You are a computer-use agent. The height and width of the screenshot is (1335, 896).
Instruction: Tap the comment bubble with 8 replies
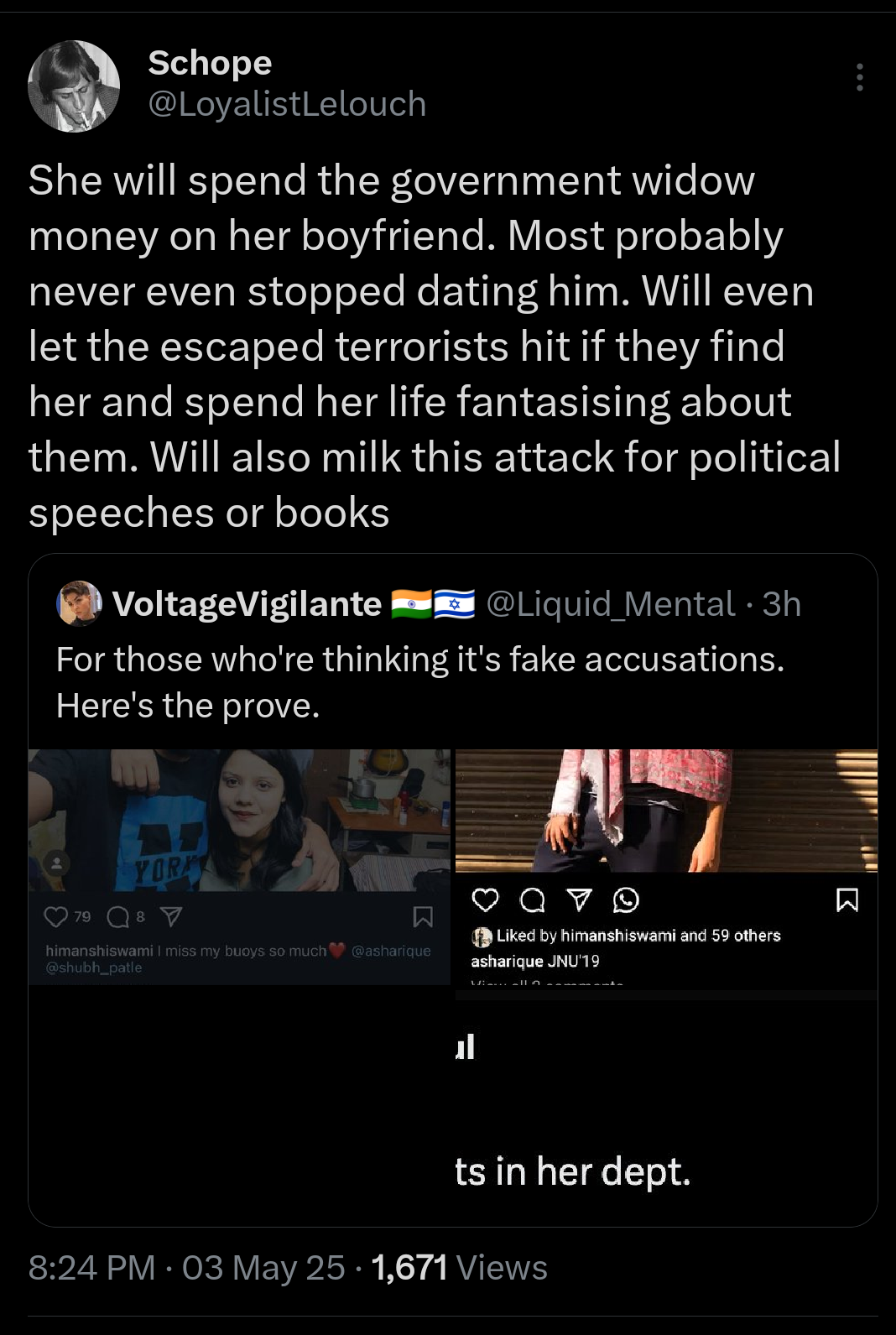118,917
